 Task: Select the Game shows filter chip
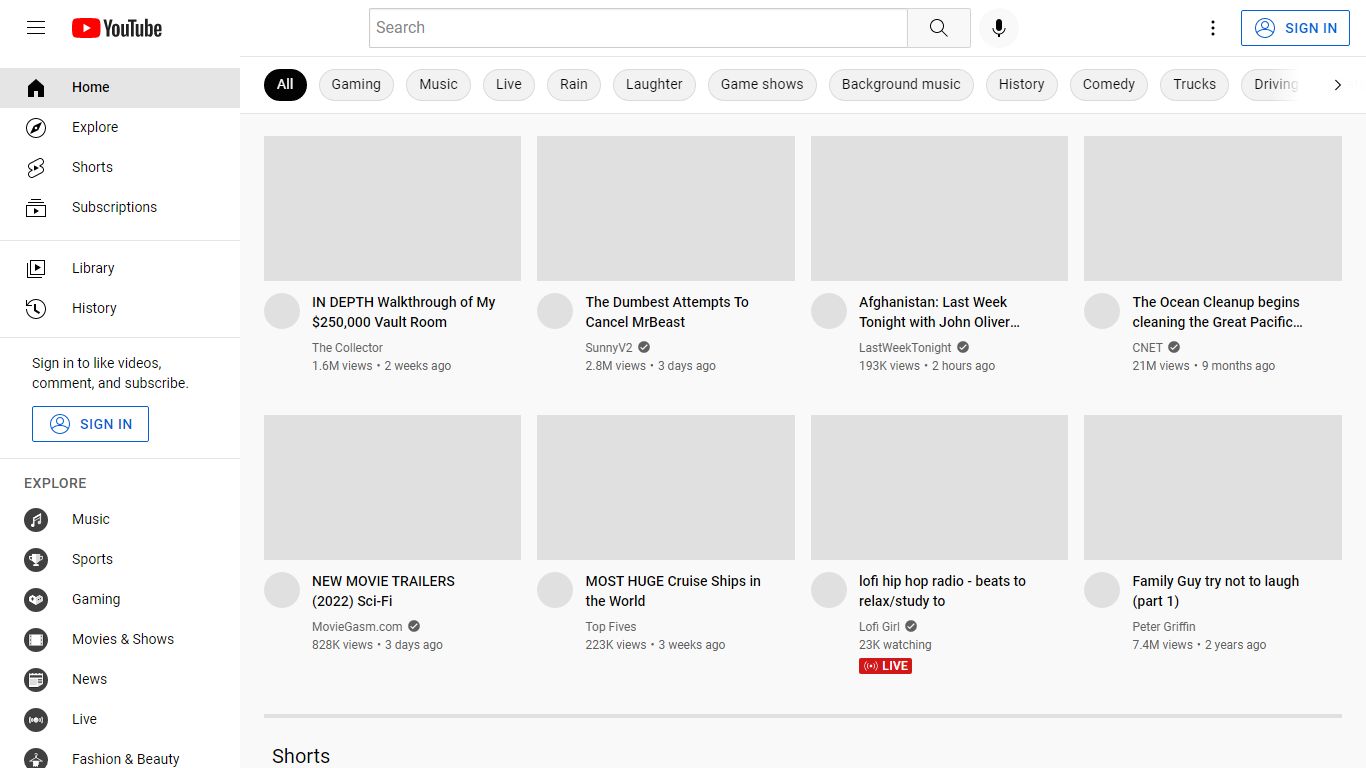click(762, 85)
